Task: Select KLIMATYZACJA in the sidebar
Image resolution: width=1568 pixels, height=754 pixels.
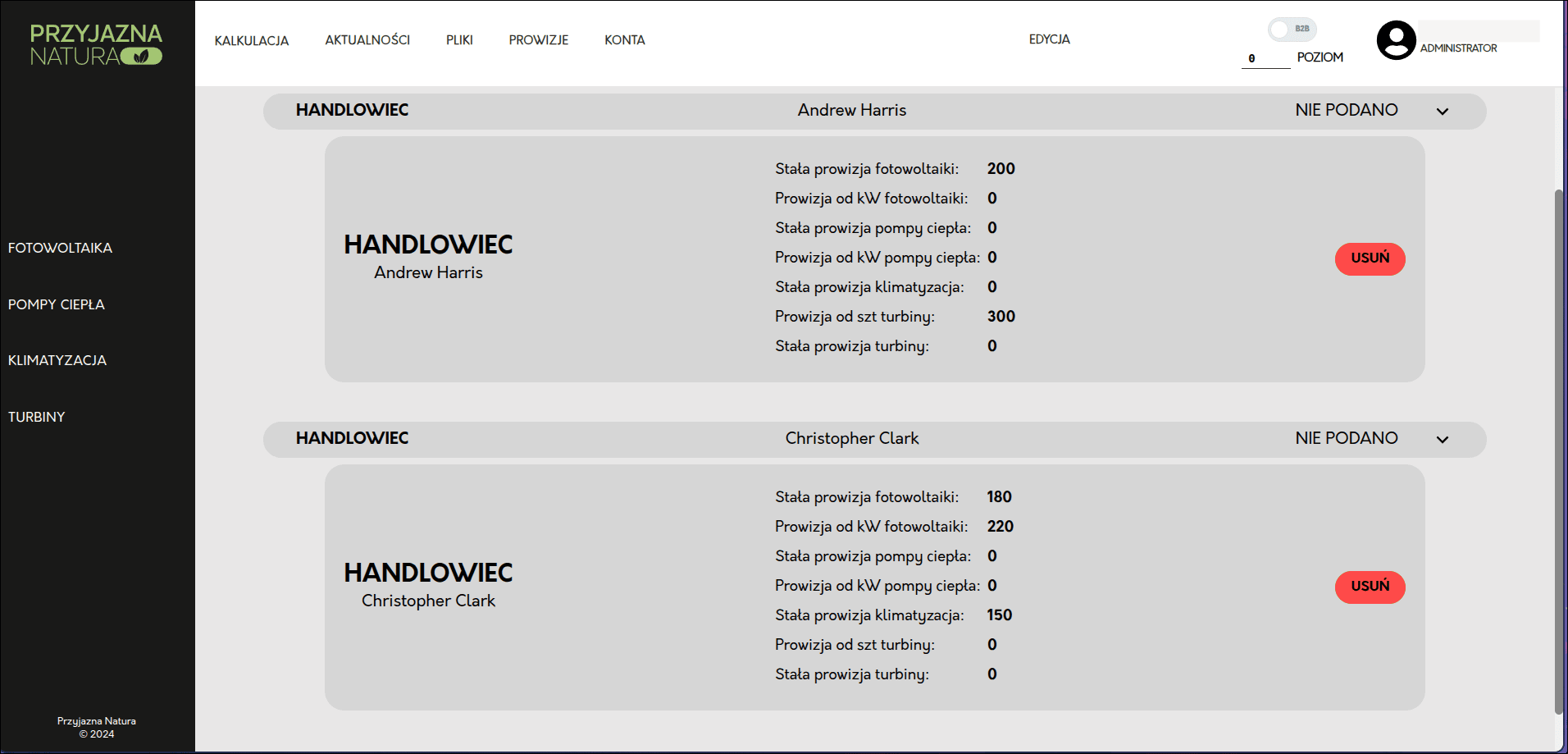Action: (57, 360)
